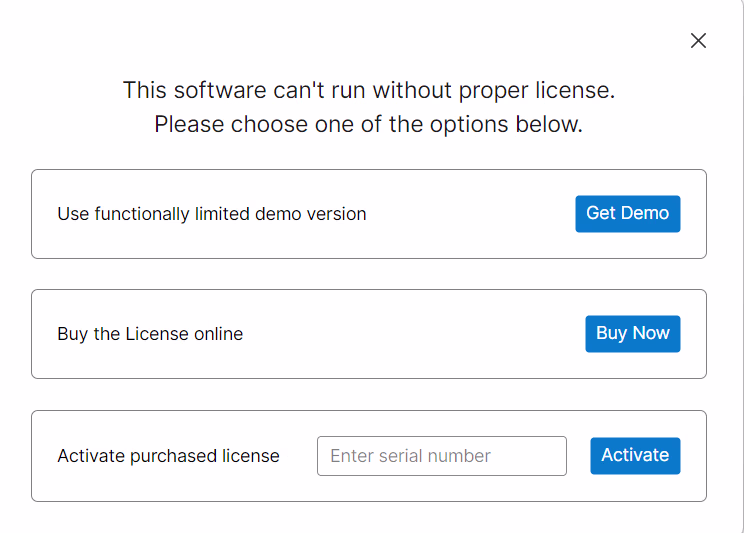Focus the Enter serial number field
Viewport: 744px width, 533px height.
click(x=442, y=456)
